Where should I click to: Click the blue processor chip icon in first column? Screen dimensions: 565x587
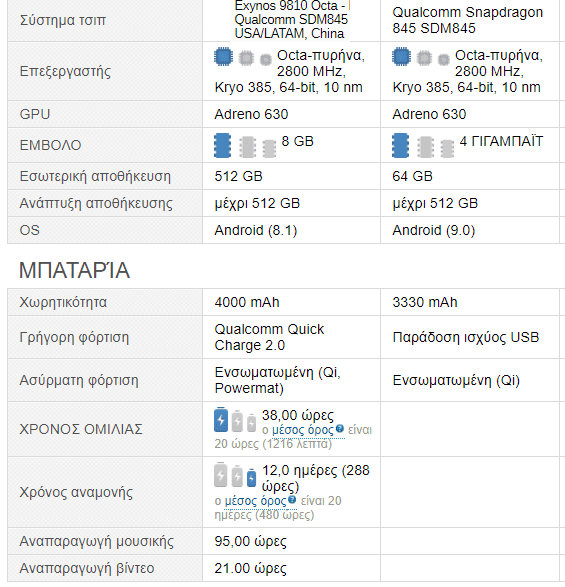tap(223, 57)
